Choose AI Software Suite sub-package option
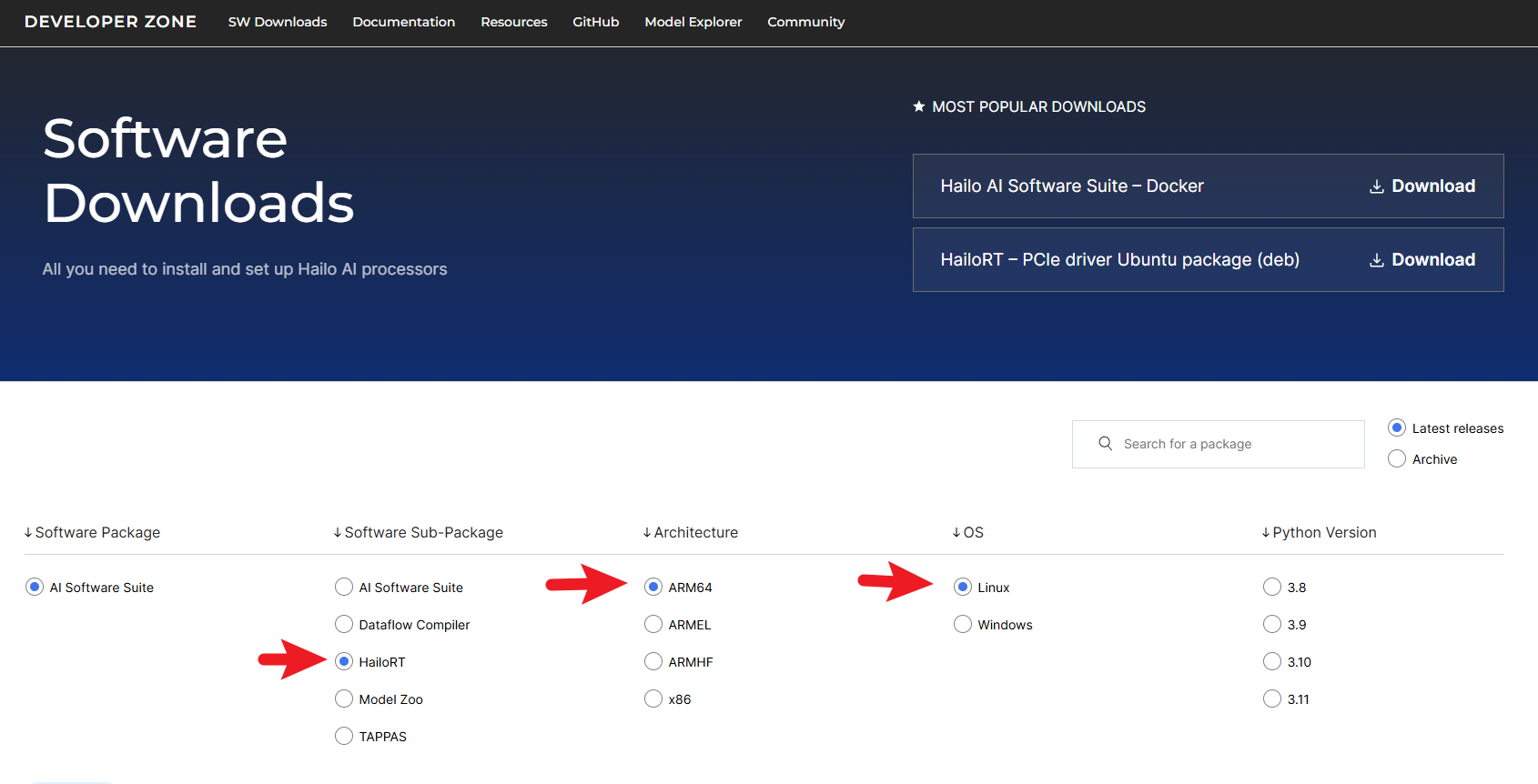The image size is (1538, 784). pos(344,587)
